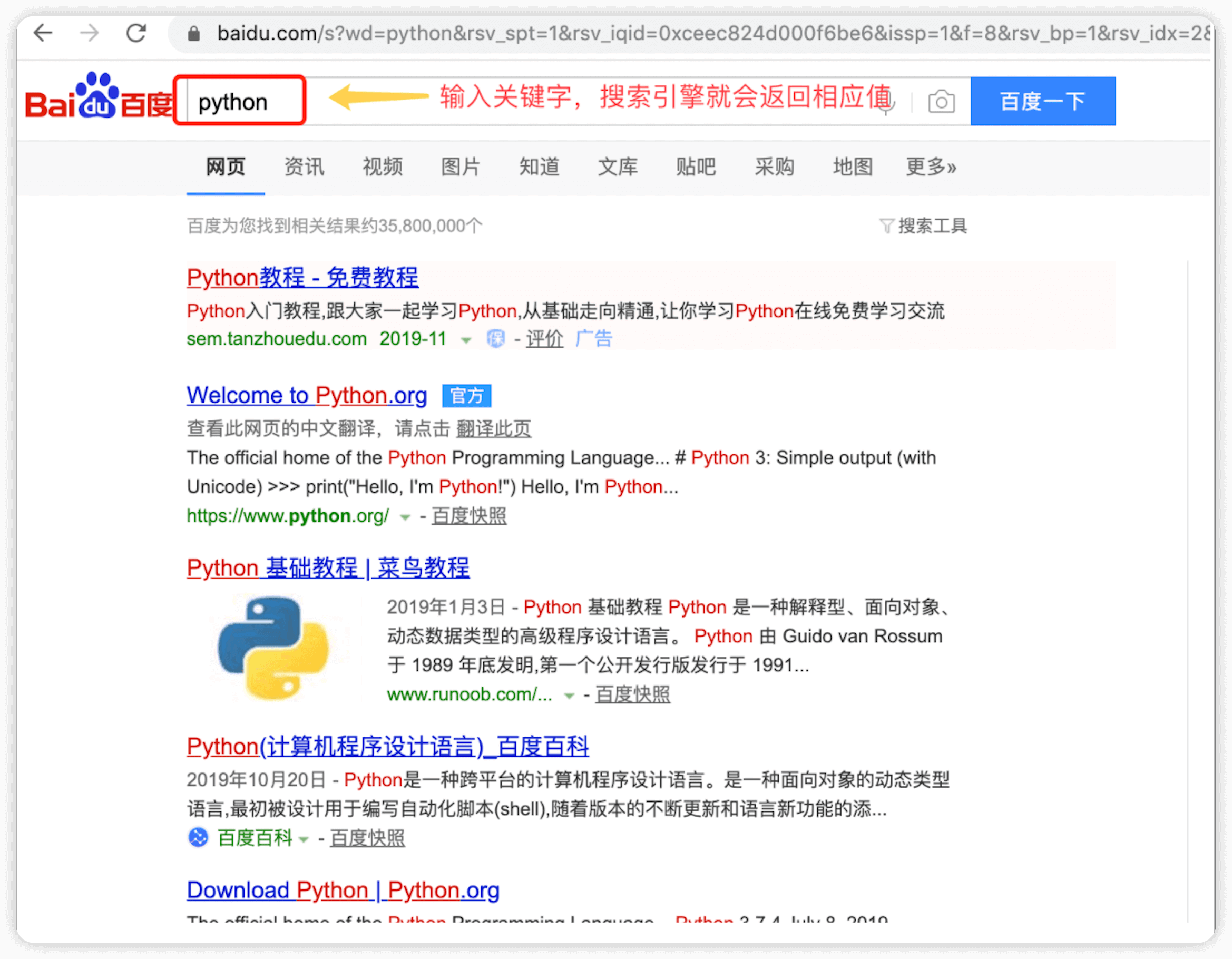Switch to the 视频 tab
The width and height of the screenshot is (1232, 959).
click(x=383, y=167)
